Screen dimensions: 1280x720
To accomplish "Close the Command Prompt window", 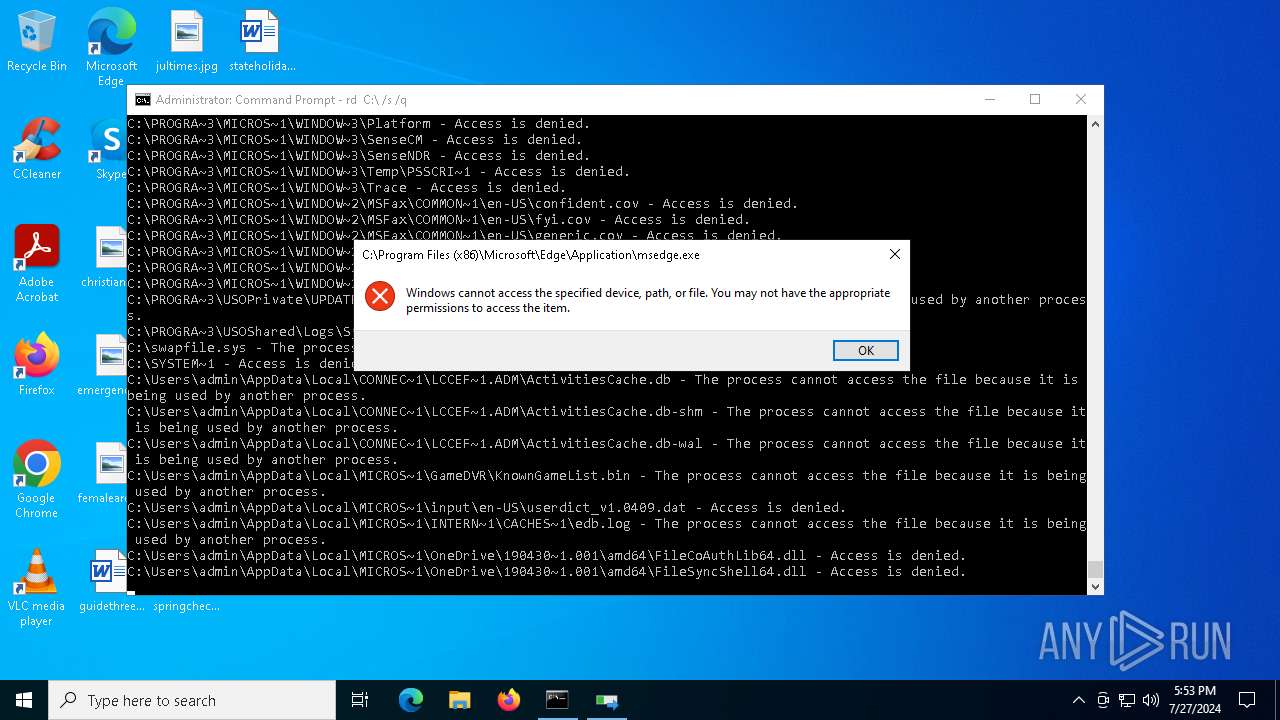I will point(1081,99).
